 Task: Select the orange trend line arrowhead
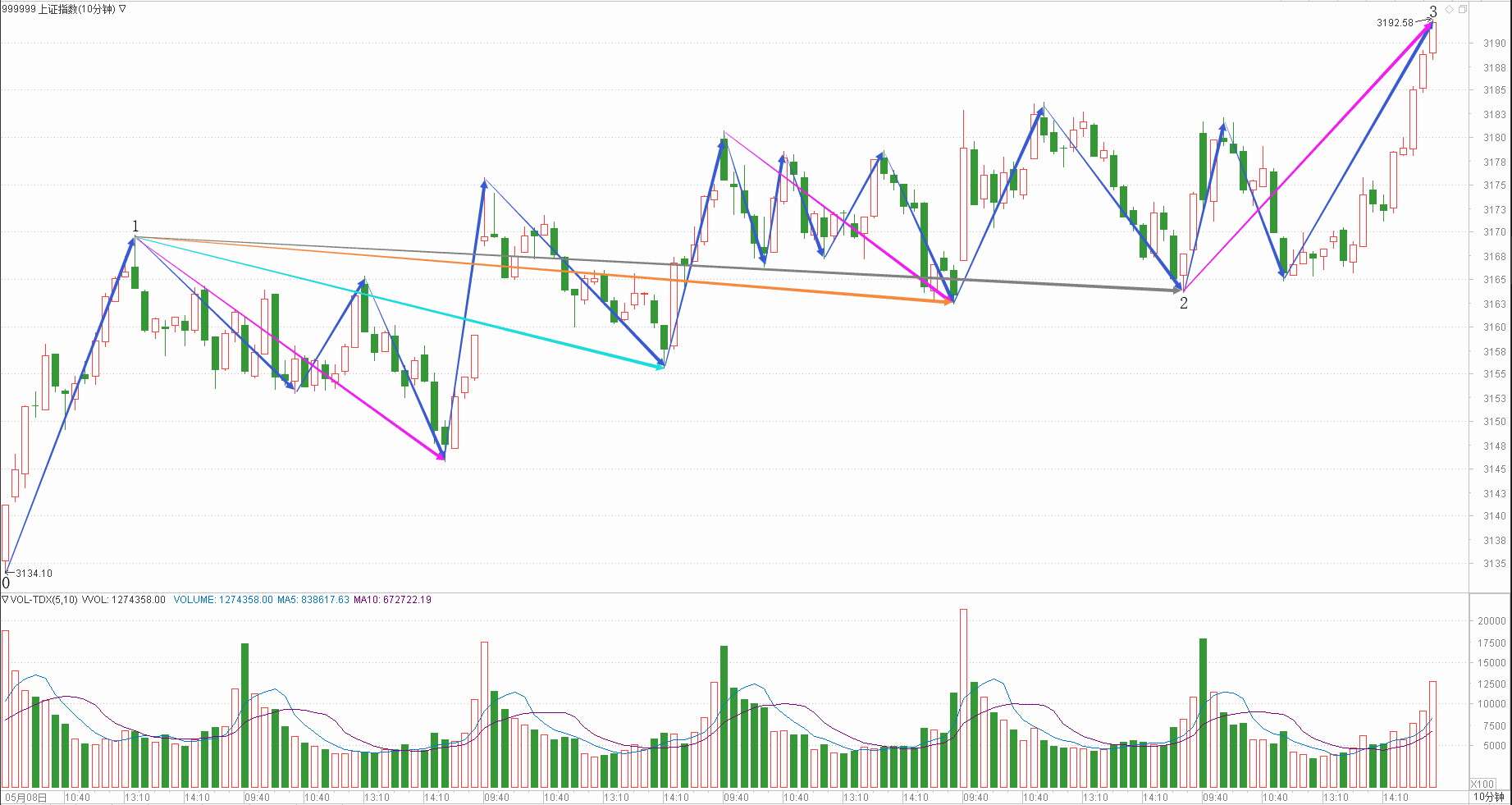click(948, 301)
